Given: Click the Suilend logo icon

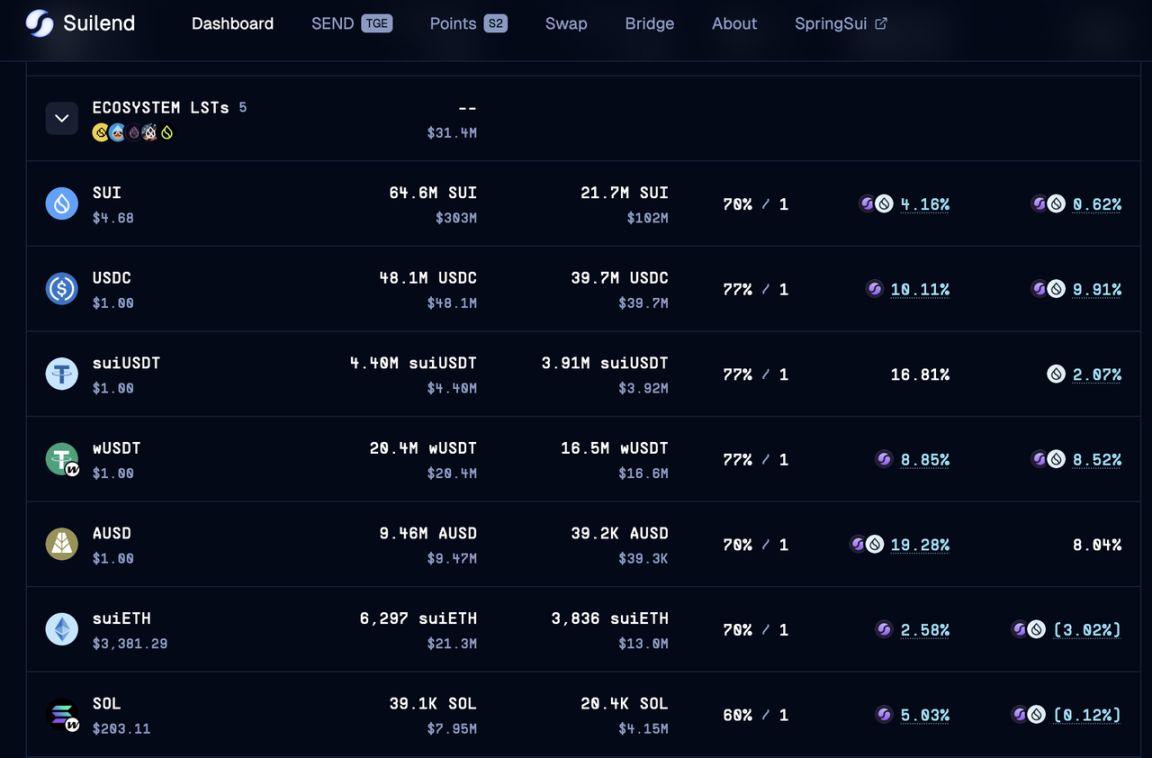Looking at the screenshot, I should [39, 23].
